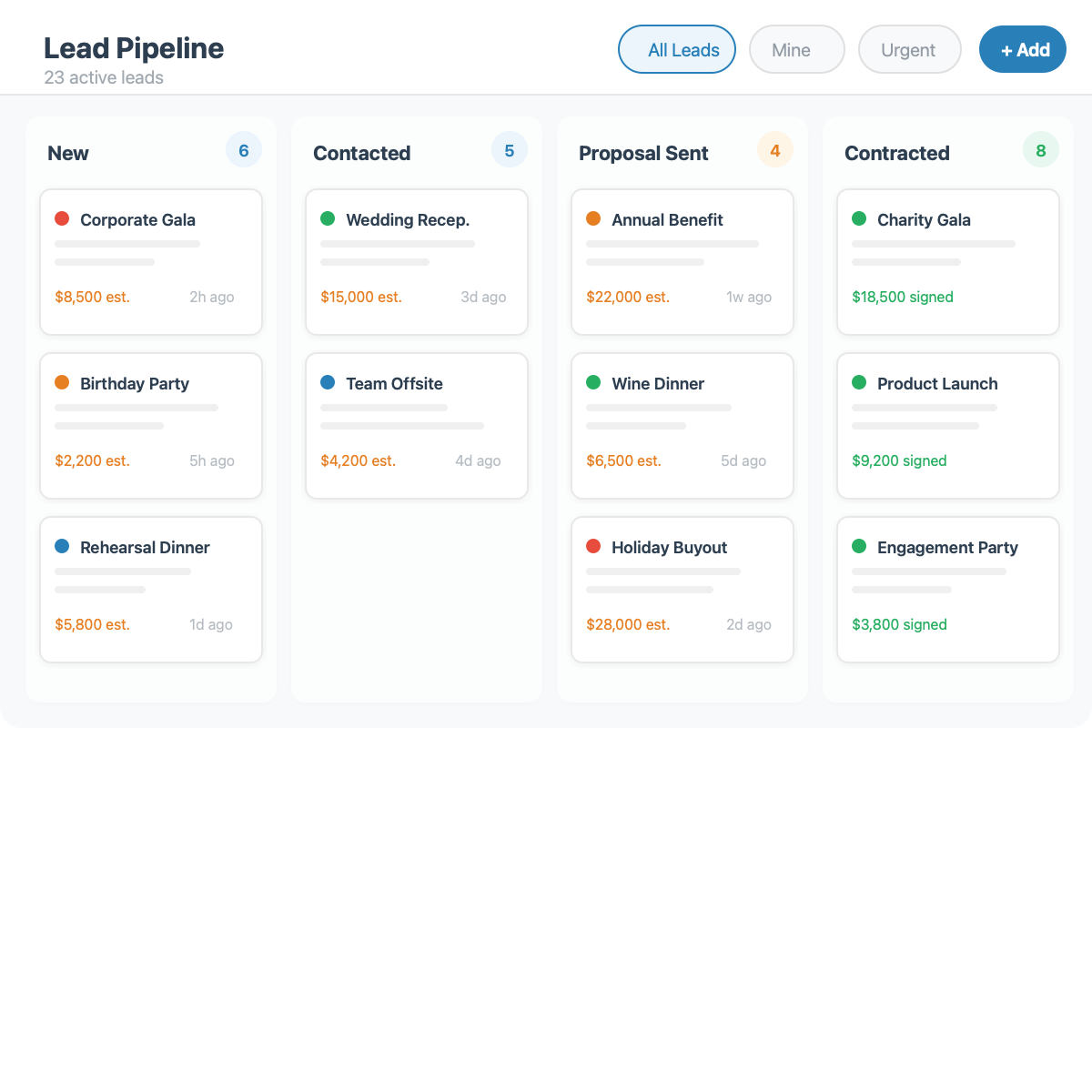Select the All Leads filter
Screen dimensions: 1092x1092
tap(677, 49)
